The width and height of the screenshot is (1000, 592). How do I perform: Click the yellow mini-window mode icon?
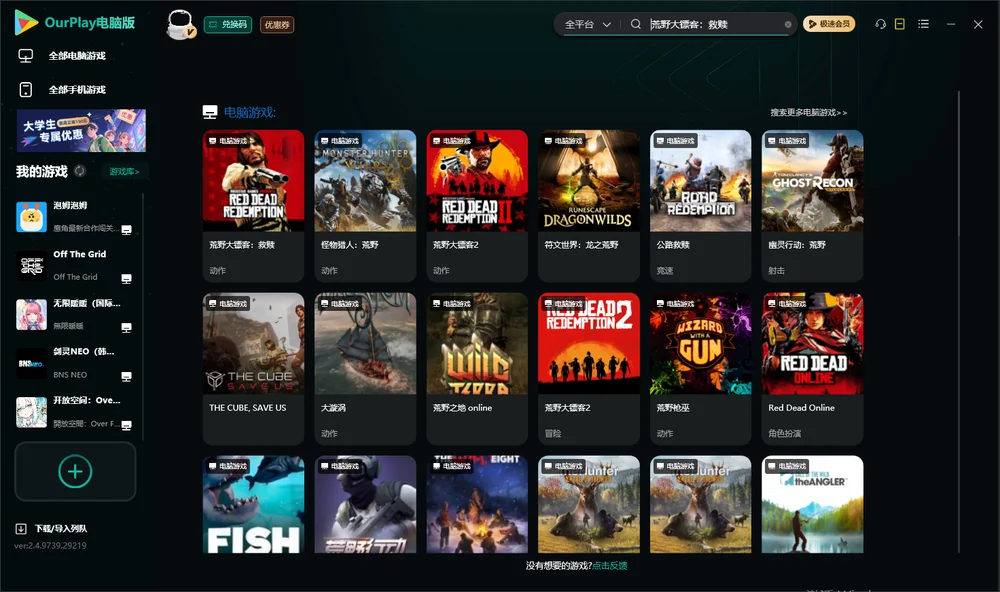[900, 24]
